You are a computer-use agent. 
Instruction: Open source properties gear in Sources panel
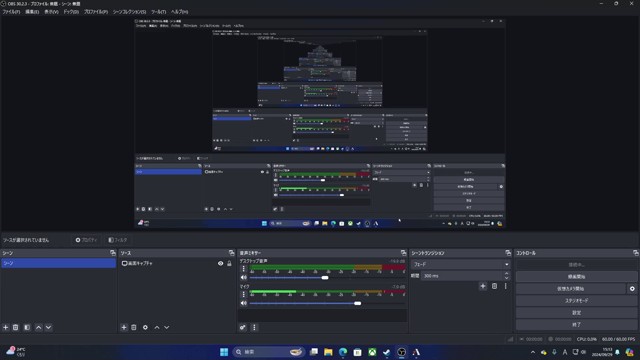point(145,327)
